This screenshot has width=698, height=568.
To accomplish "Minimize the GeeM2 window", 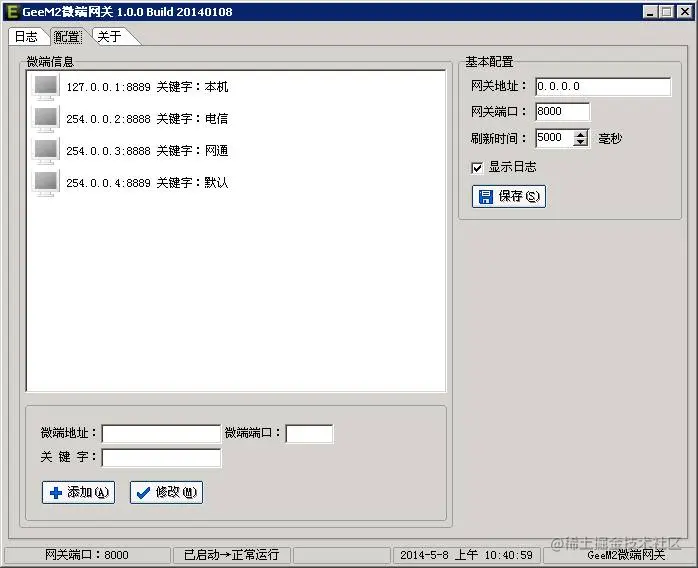I will 650,12.
